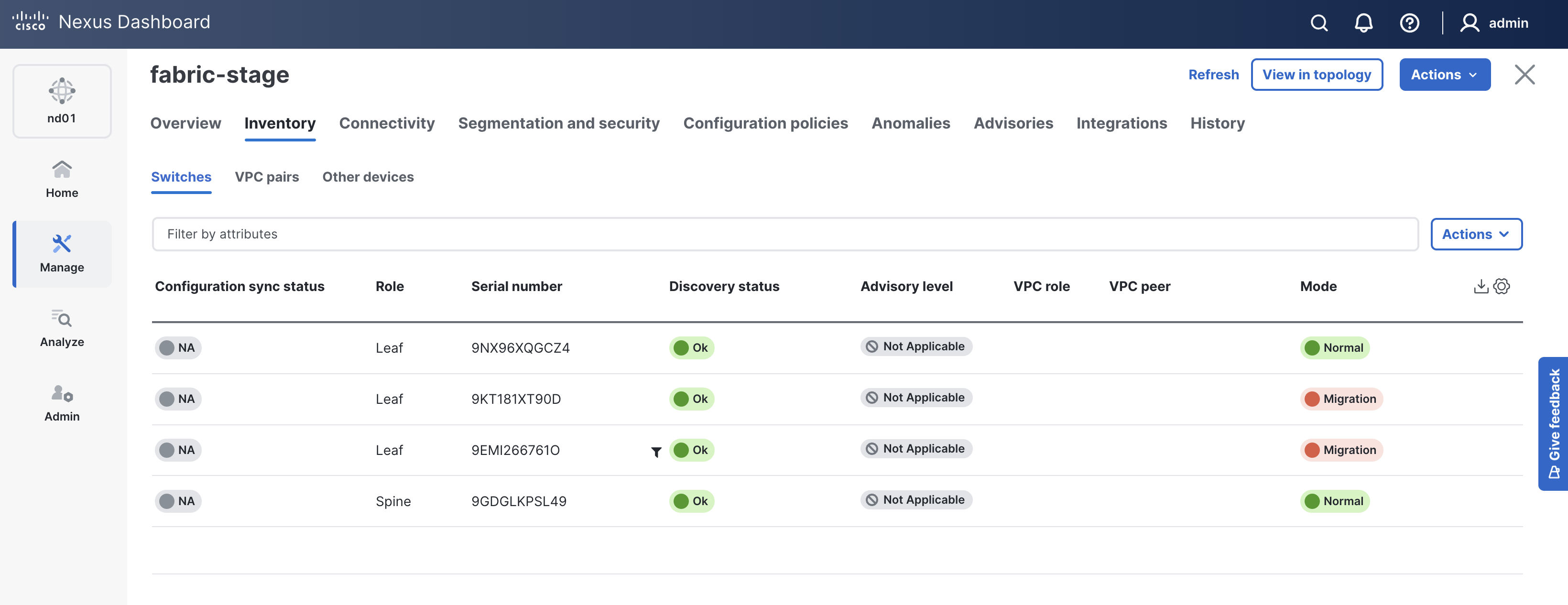Open the admin user profile icon
The height and width of the screenshot is (605, 1568).
(1470, 23)
